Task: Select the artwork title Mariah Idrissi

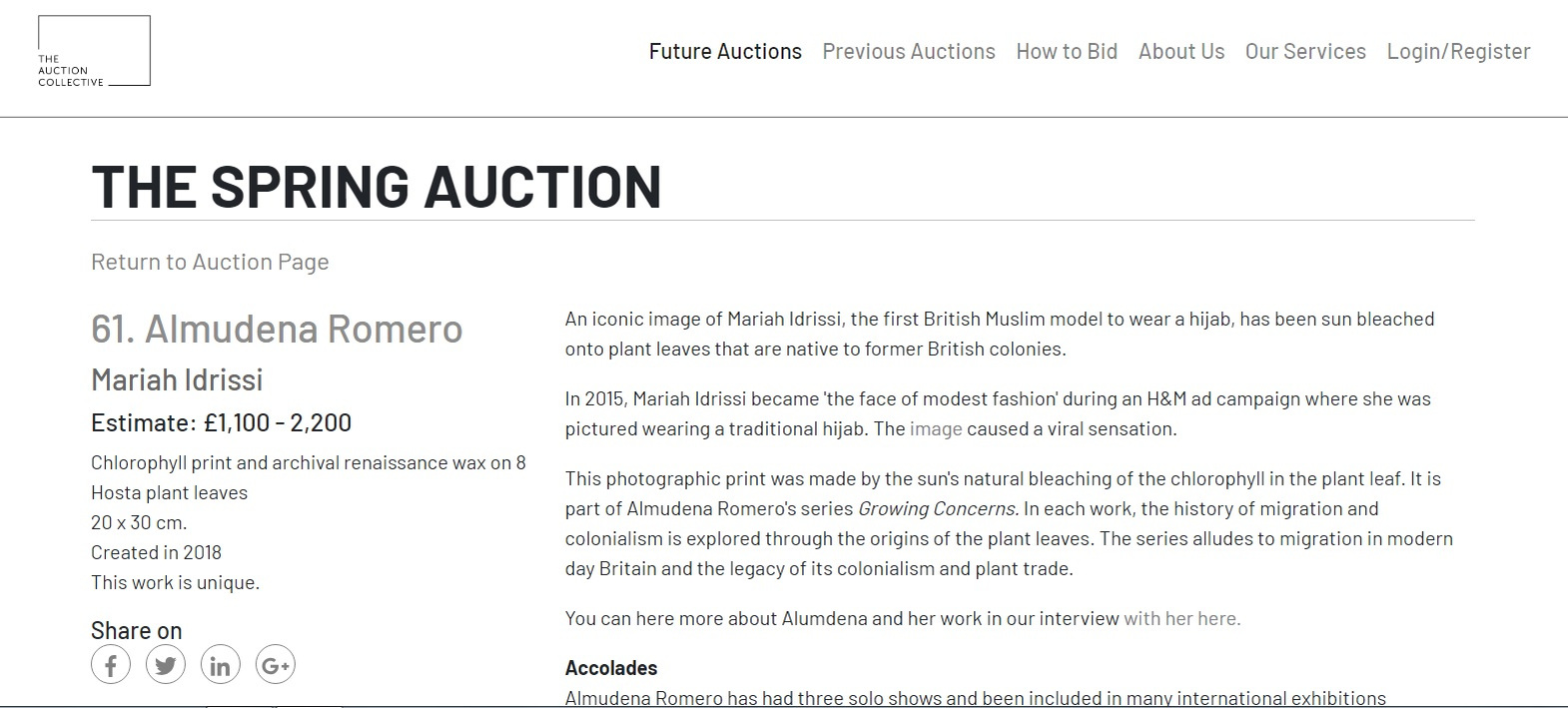Action: [177, 379]
